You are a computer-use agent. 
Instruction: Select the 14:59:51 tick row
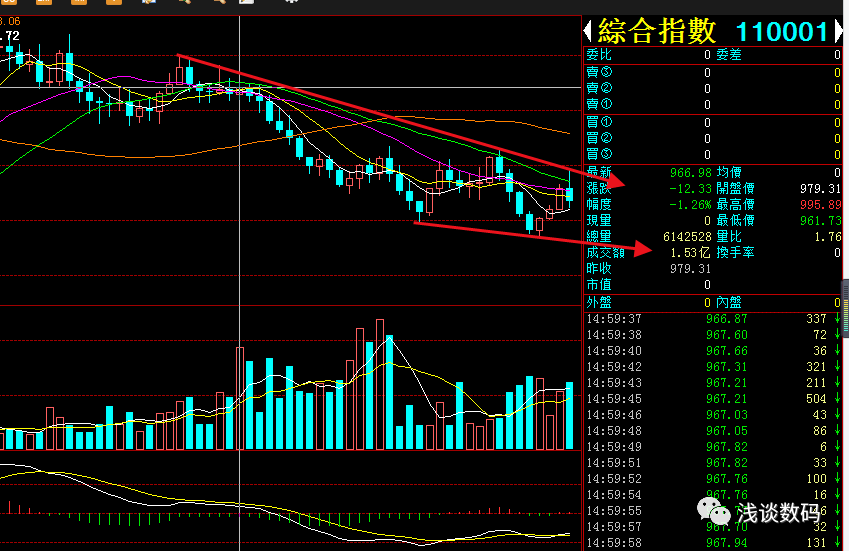(713, 463)
